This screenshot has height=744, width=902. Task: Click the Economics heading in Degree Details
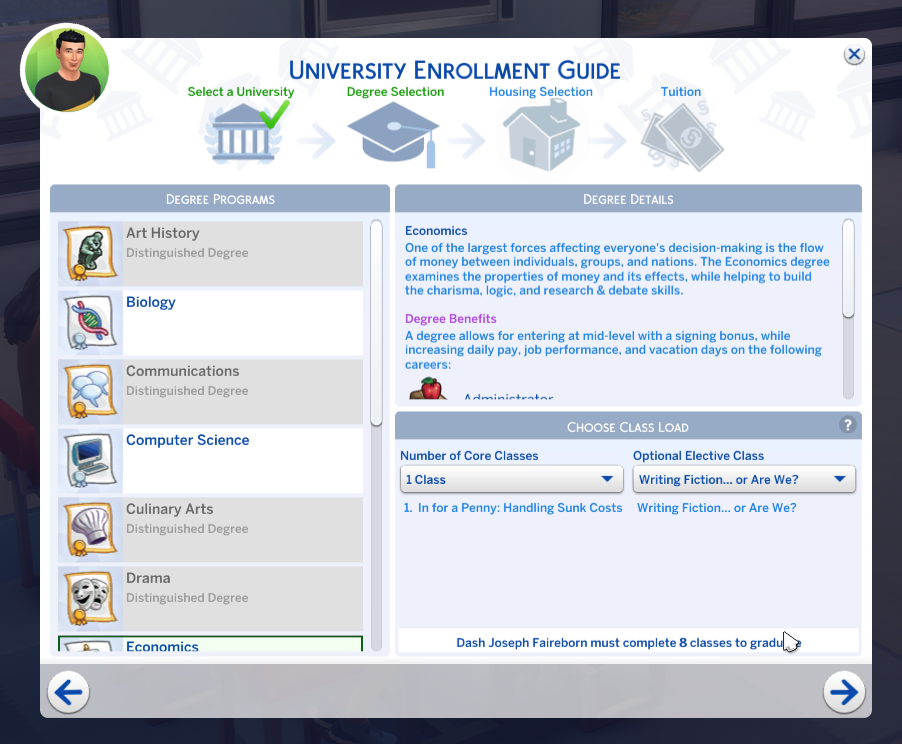(436, 231)
